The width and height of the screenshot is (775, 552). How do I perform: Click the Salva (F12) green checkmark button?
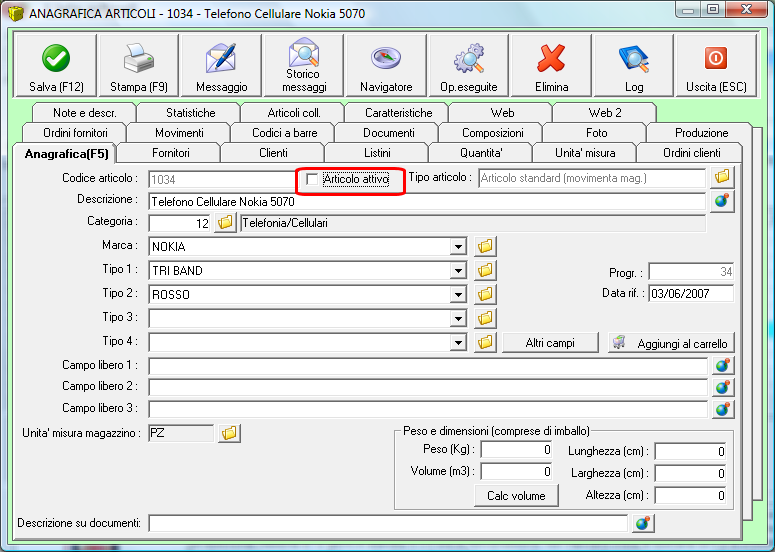[x=56, y=65]
